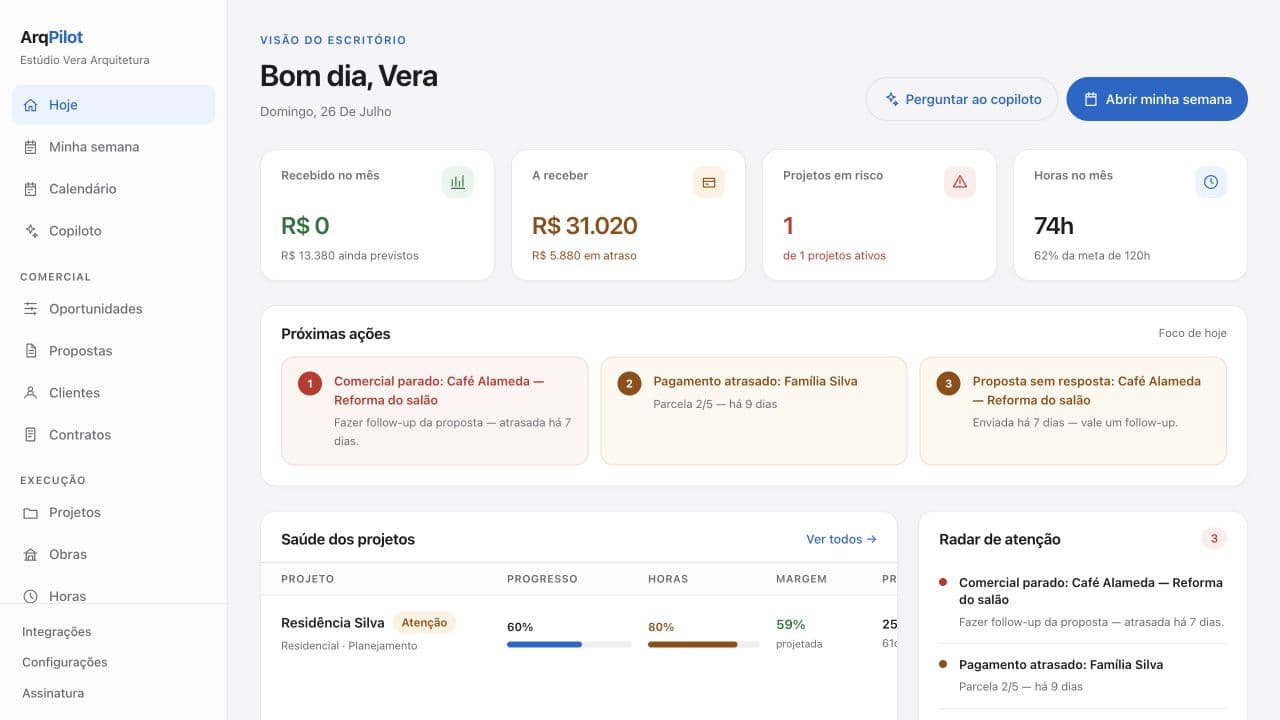Click Pagamento atrasado item in Radar de atenção
Screen dimensions: 1280x720
pyautogui.click(x=1083, y=675)
